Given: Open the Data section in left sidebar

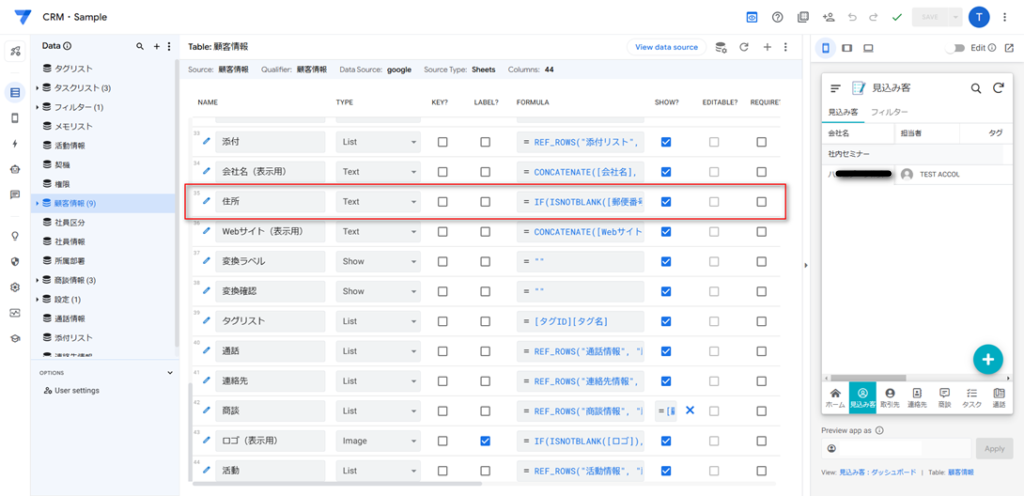Looking at the screenshot, I should (15, 93).
